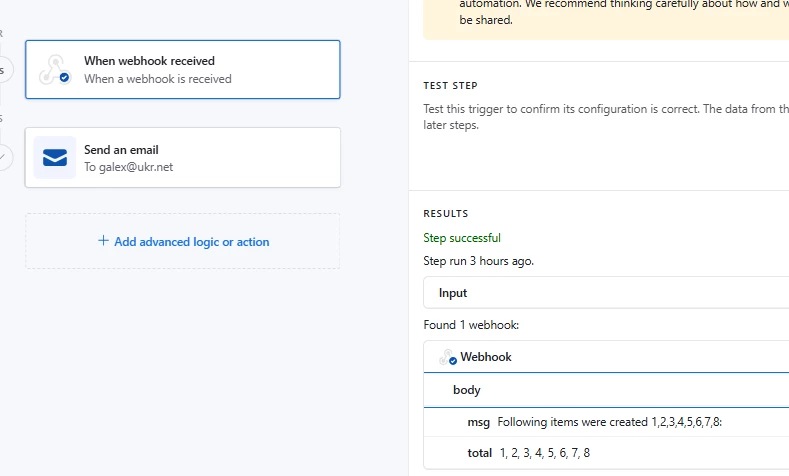Open the "Send an email" action step
The image size is (789, 476).
pos(182,157)
